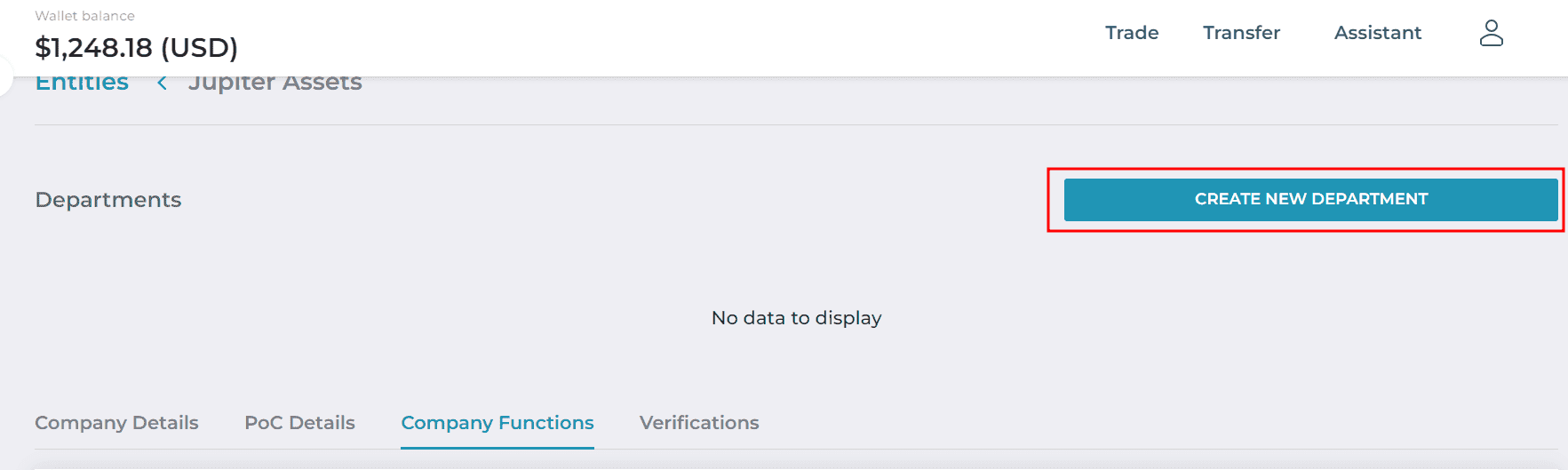Click the blue underline of the active tab

[x=497, y=448]
